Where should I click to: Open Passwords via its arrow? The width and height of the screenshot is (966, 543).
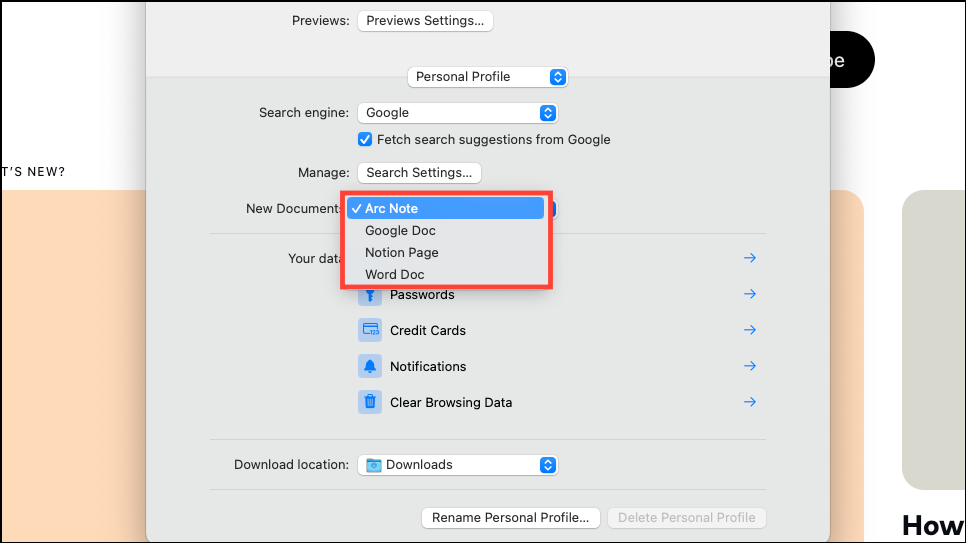[x=750, y=294]
